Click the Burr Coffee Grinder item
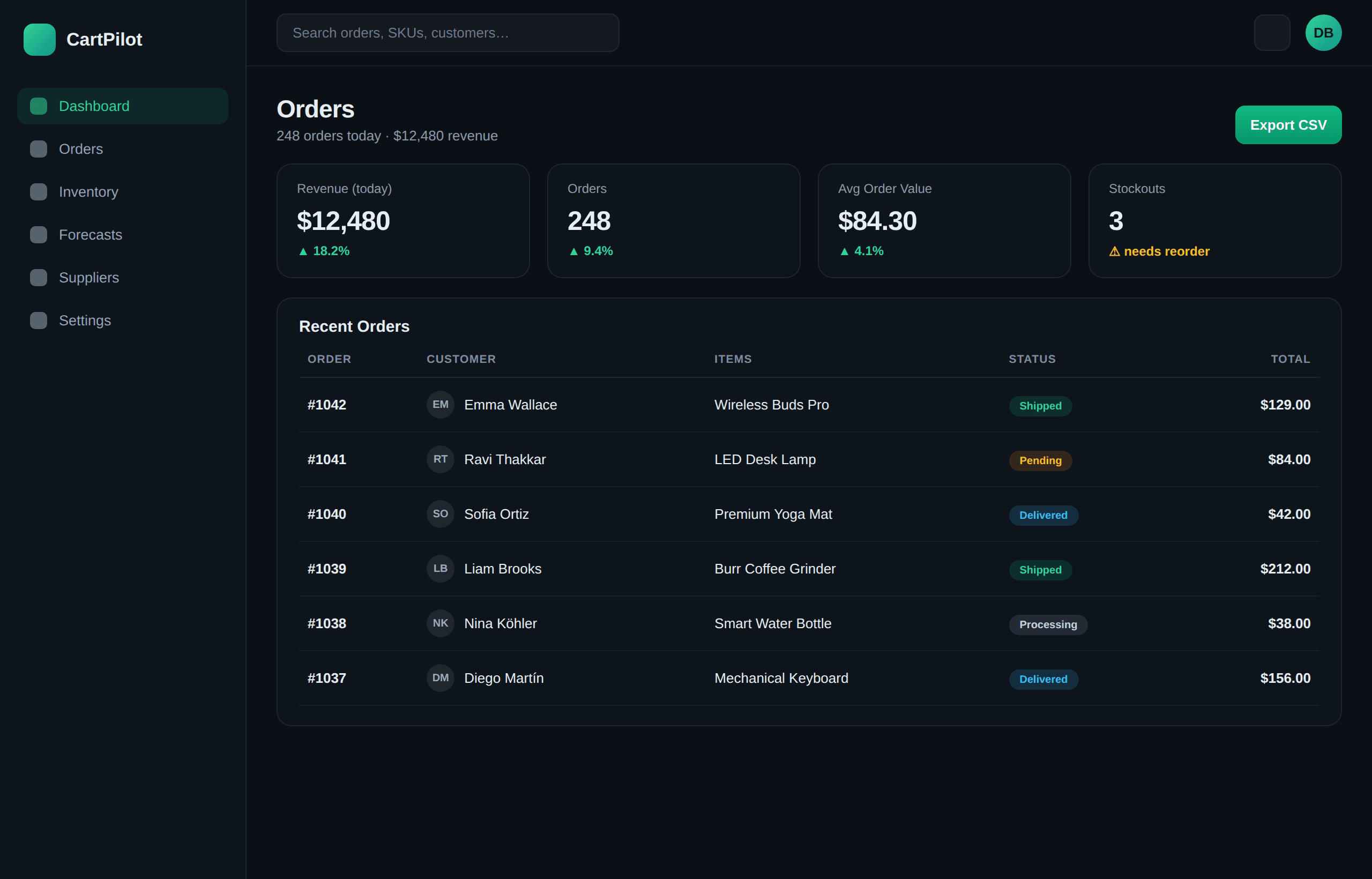1372x879 pixels. 774,569
